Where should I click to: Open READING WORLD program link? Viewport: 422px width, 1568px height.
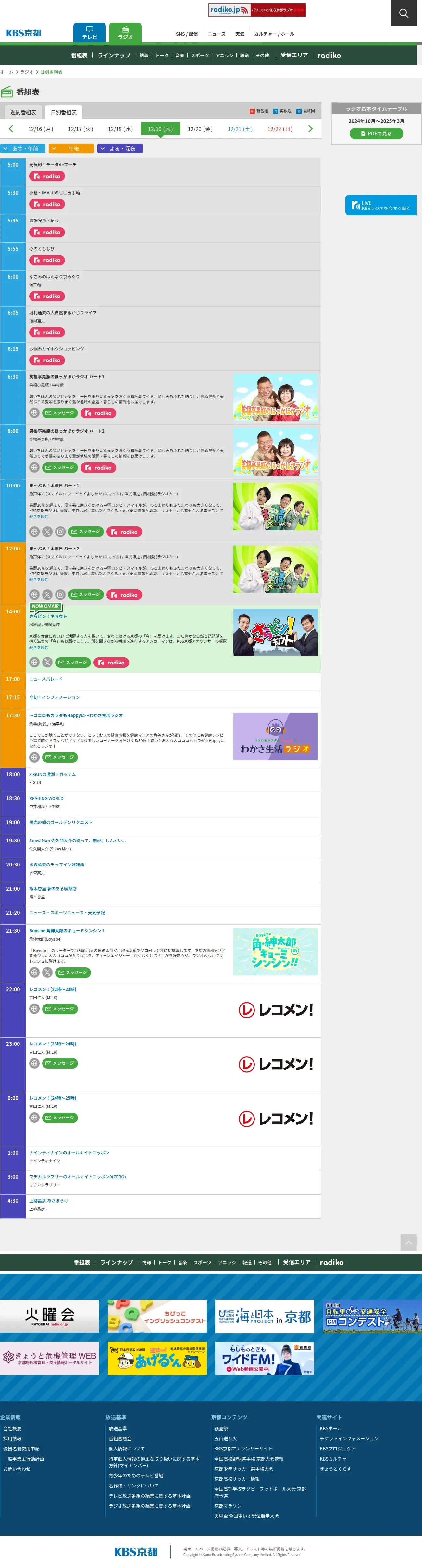tap(46, 799)
